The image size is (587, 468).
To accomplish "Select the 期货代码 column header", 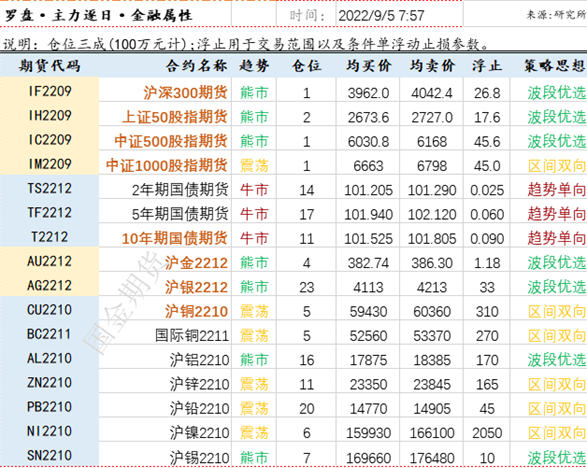I will coord(49,66).
